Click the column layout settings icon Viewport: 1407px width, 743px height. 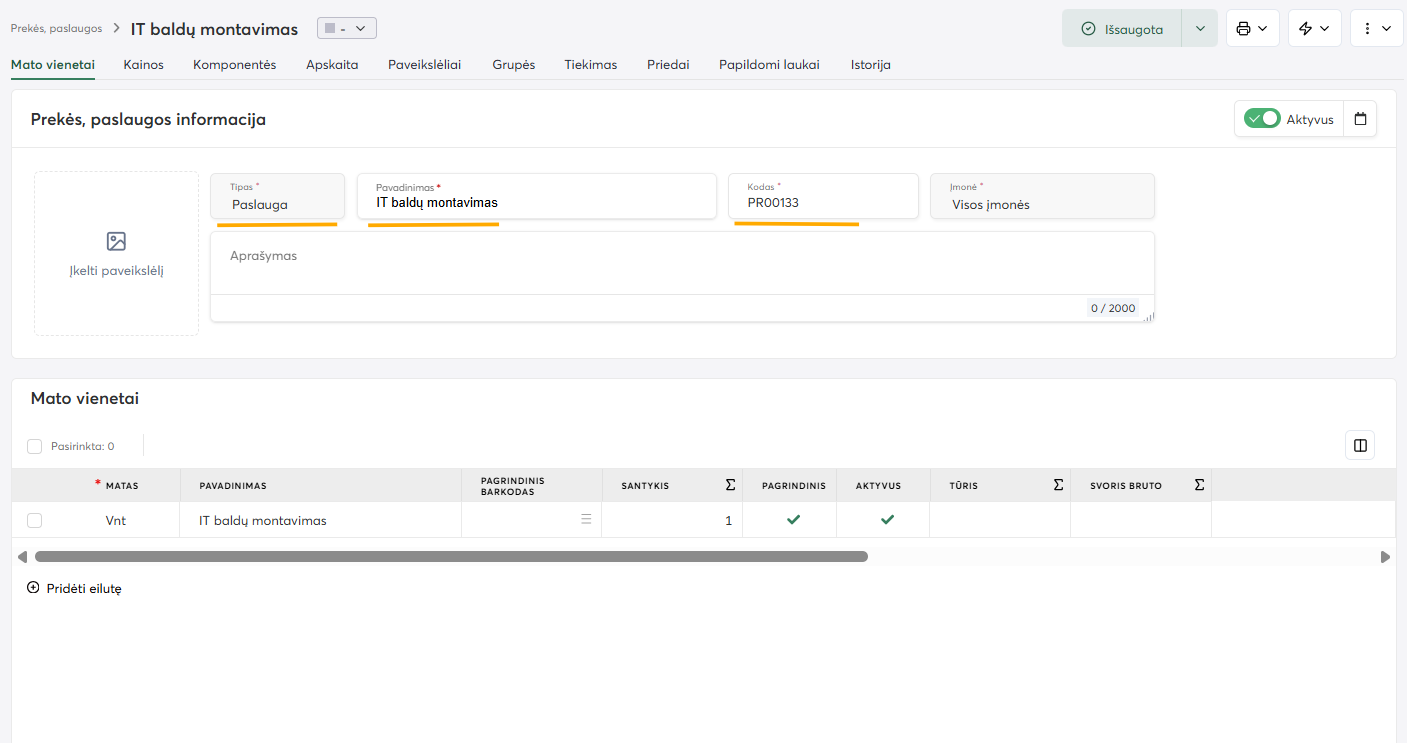(1360, 445)
